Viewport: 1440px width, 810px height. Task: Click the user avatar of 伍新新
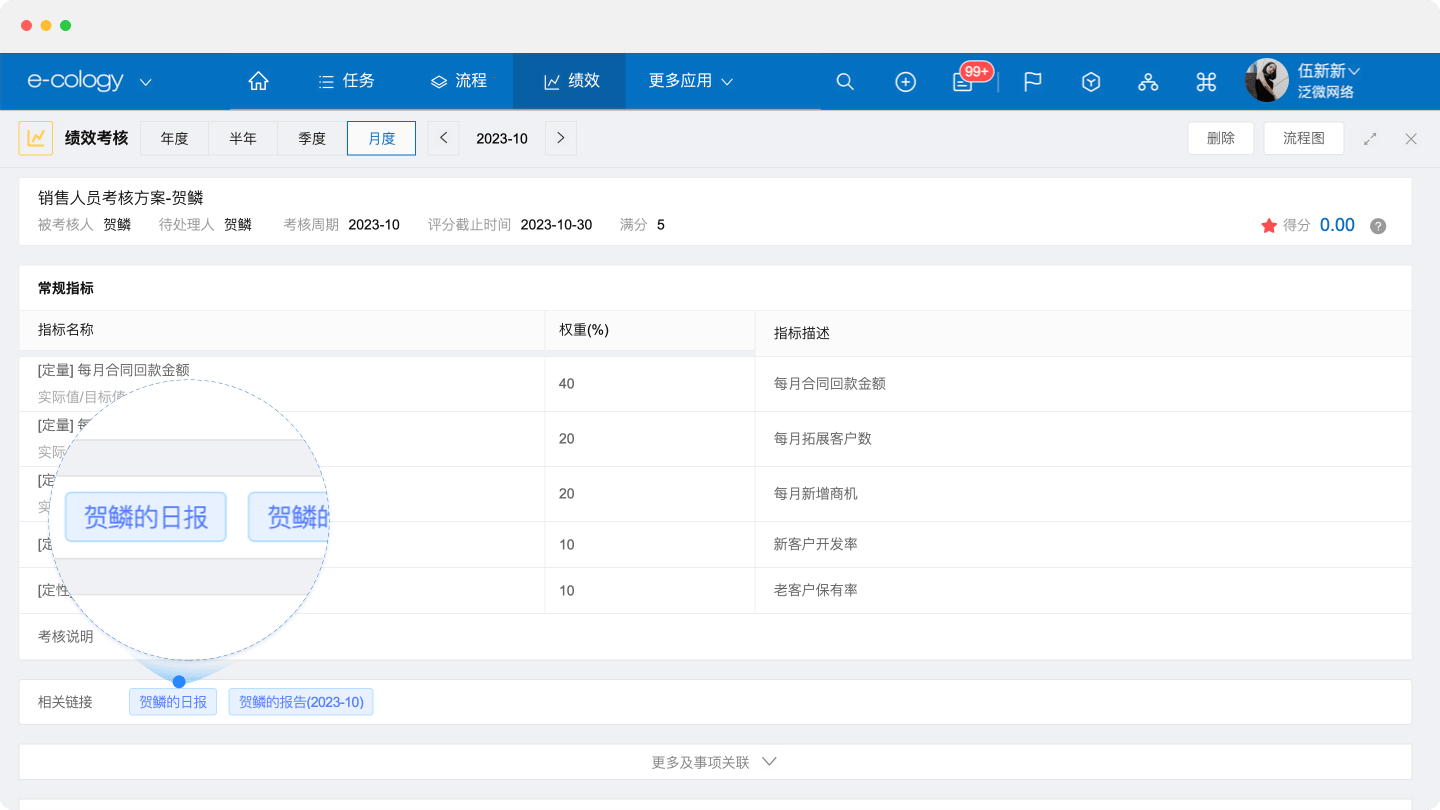1266,81
